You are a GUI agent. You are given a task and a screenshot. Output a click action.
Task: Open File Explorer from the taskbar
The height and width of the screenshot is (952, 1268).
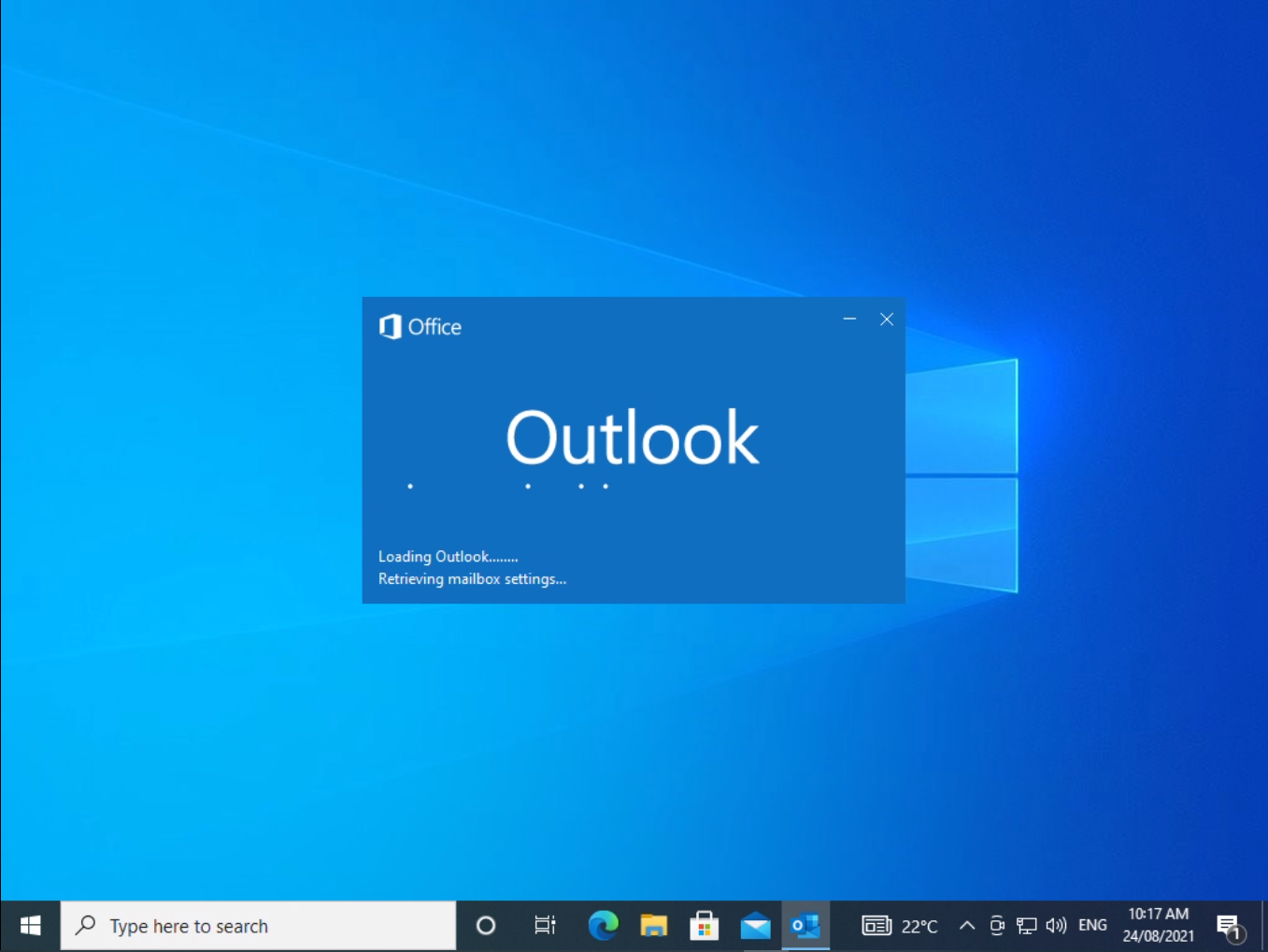[654, 926]
